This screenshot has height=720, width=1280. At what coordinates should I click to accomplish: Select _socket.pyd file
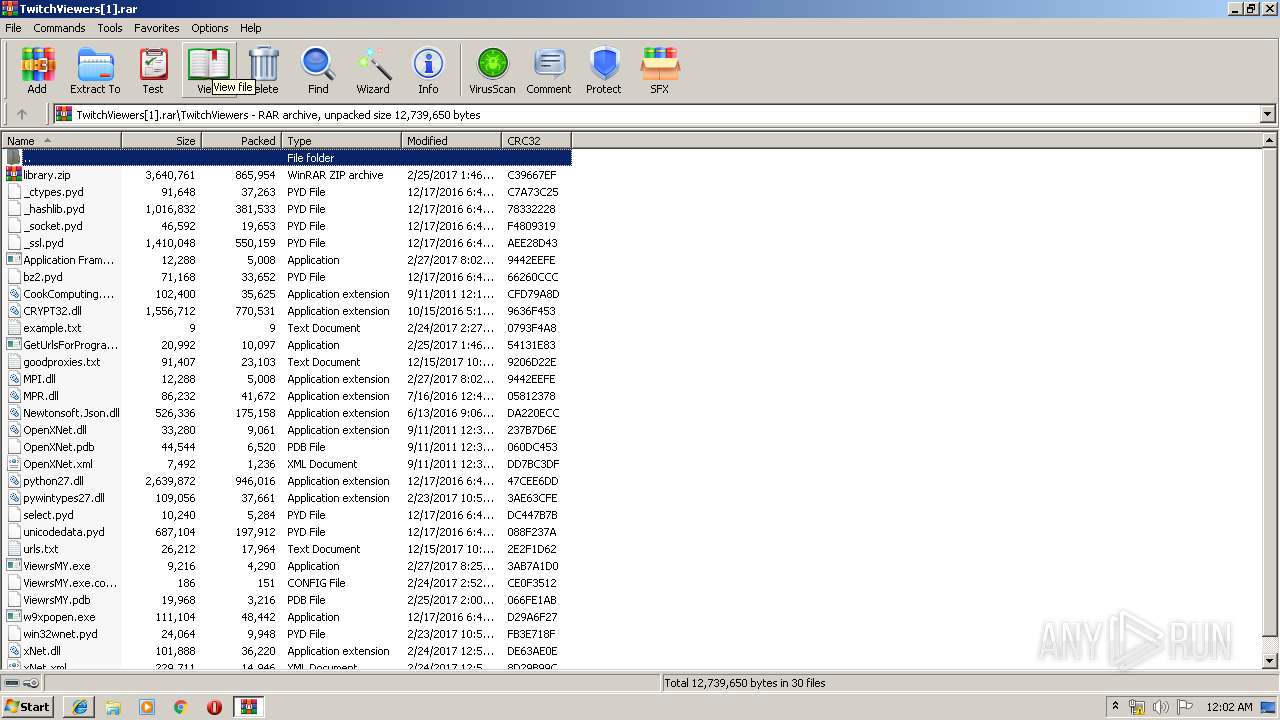pos(53,226)
